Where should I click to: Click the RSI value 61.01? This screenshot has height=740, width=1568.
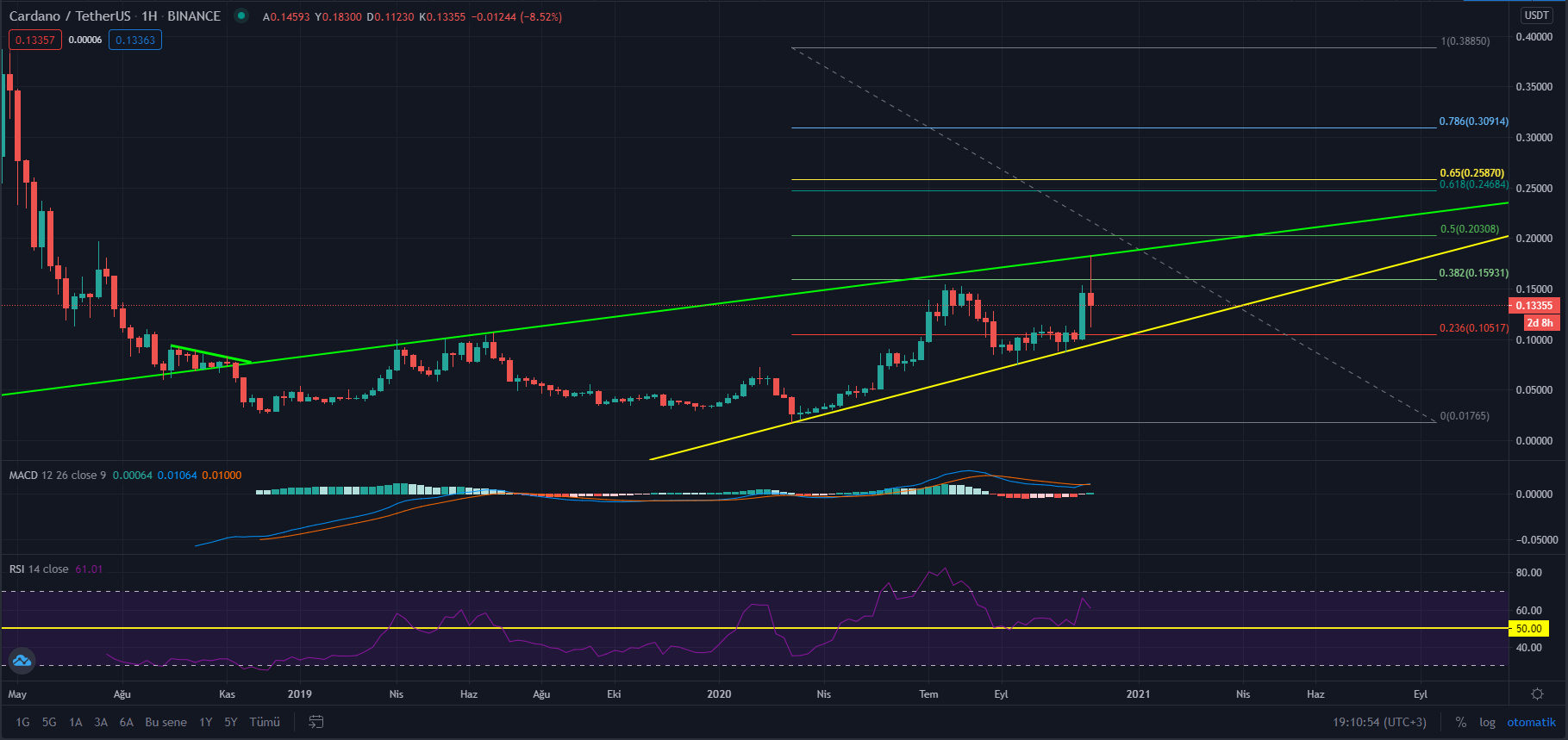point(89,569)
